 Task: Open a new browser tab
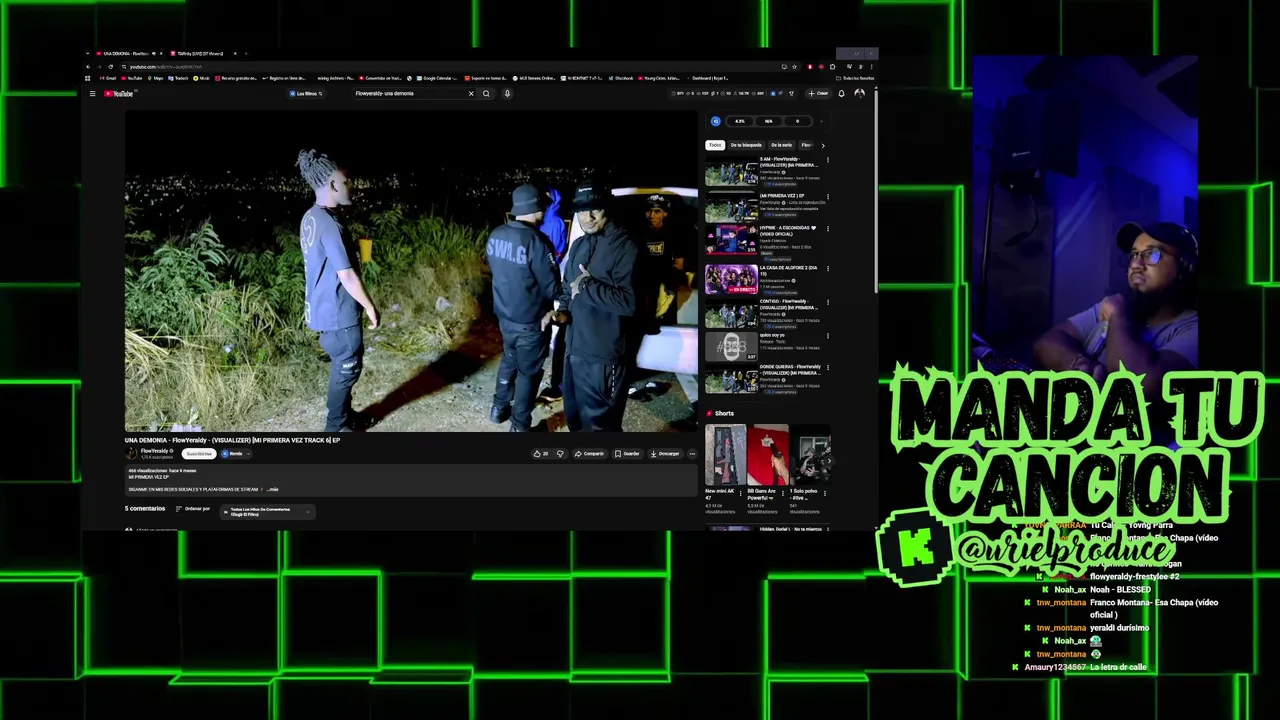[246, 54]
